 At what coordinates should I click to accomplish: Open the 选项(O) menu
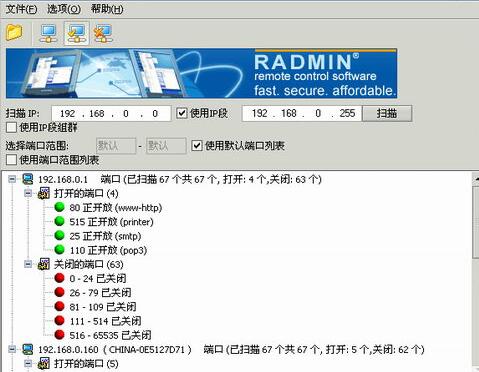tap(64, 9)
